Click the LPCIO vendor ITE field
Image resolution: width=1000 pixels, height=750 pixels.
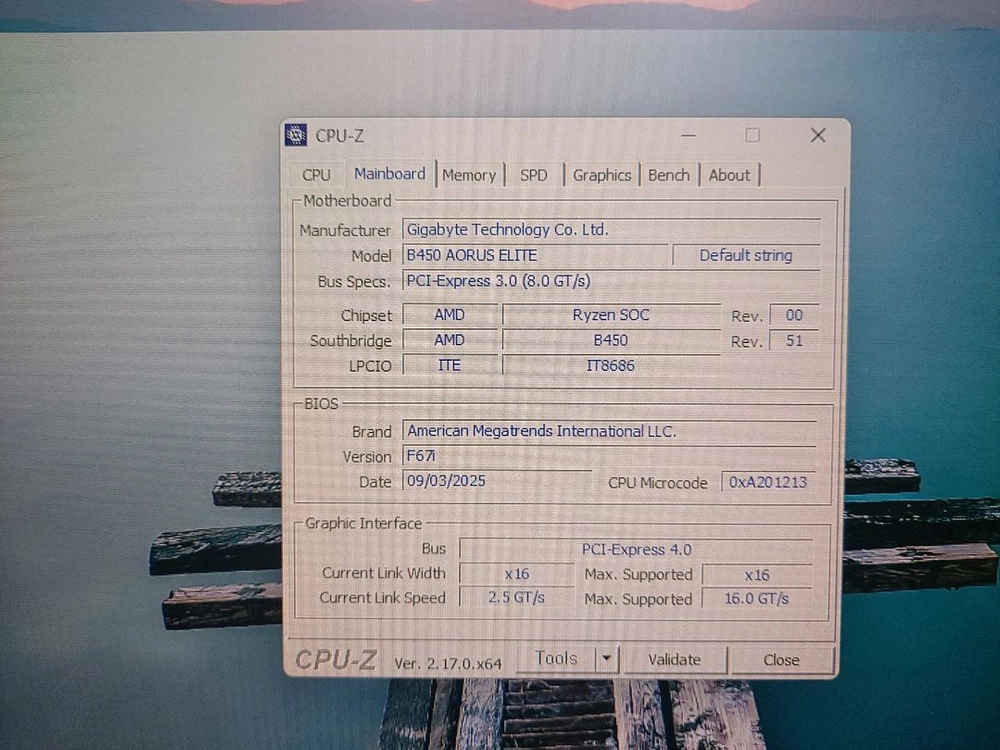coord(450,365)
